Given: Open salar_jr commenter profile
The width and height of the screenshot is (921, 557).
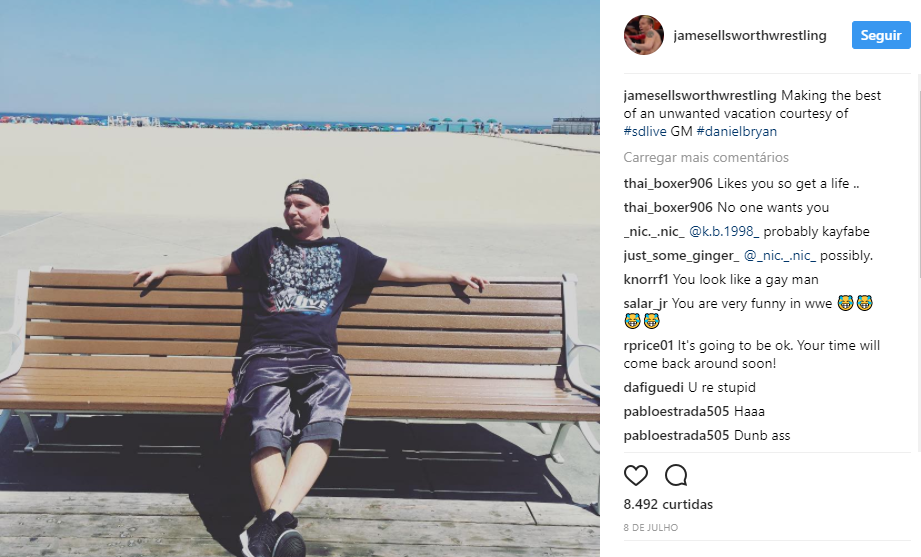Looking at the screenshot, I should (x=646, y=304).
